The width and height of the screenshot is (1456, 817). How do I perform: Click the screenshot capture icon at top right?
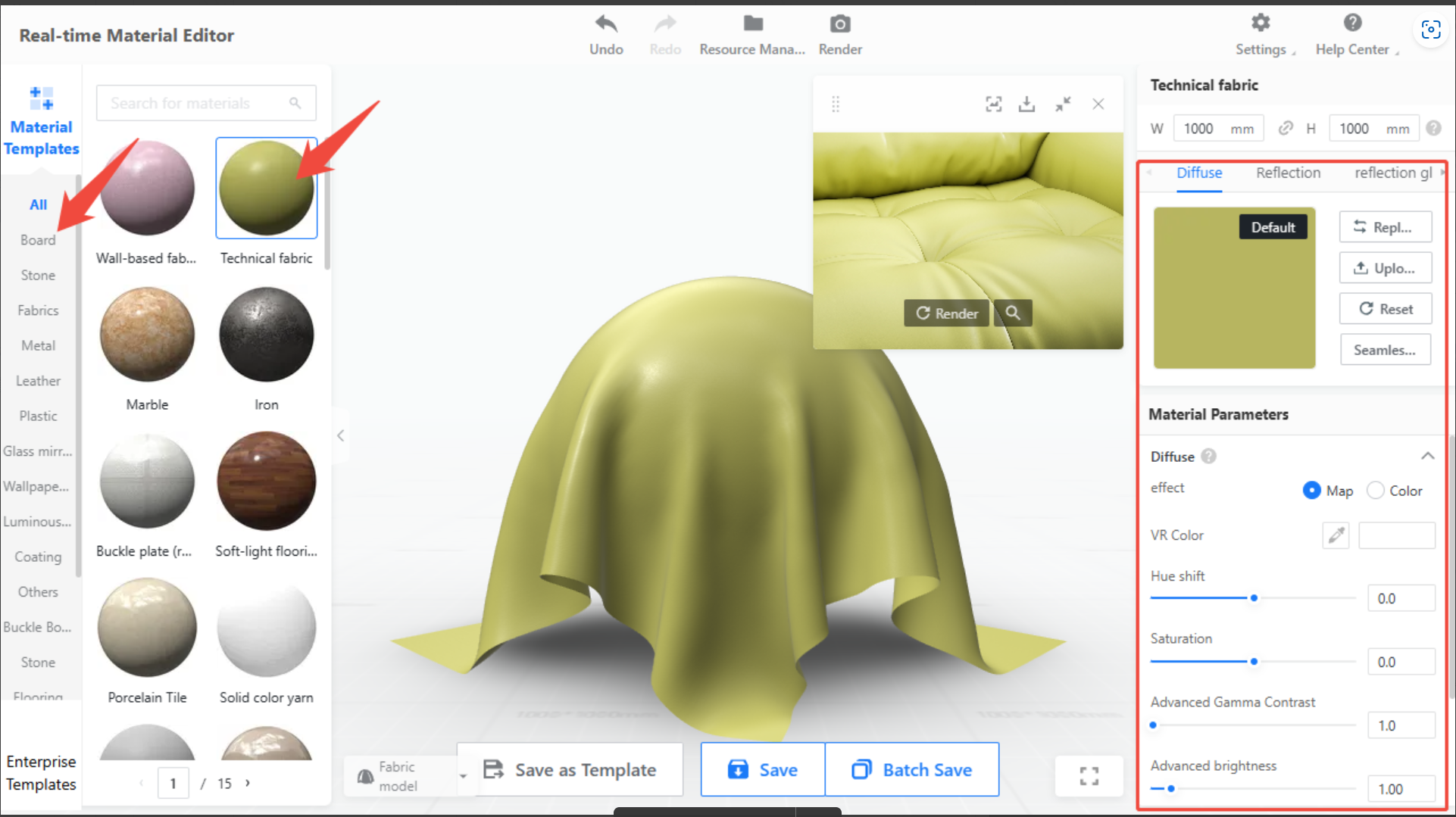[x=1431, y=30]
